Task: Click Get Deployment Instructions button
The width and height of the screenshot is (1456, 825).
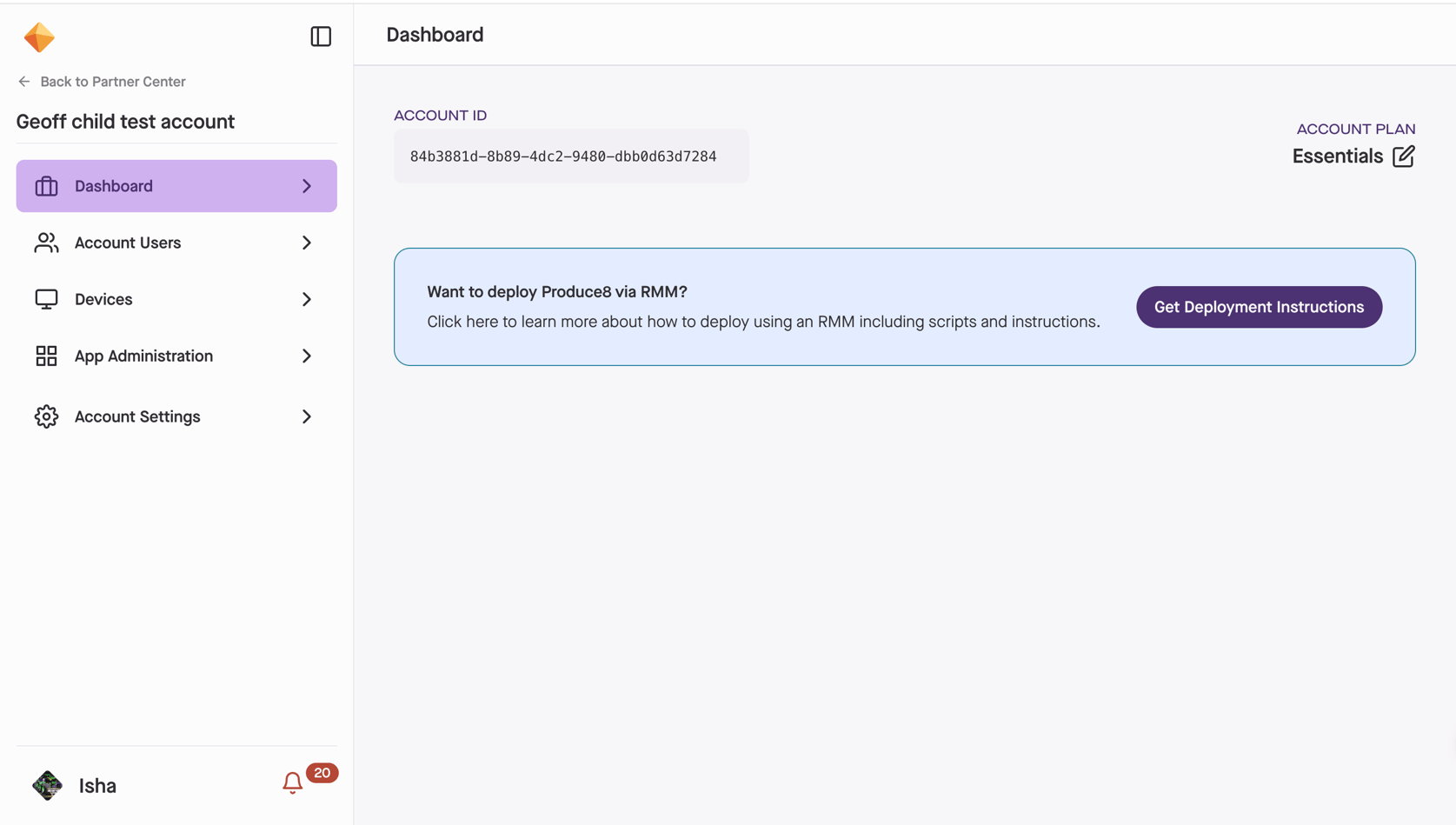Action: click(1259, 307)
